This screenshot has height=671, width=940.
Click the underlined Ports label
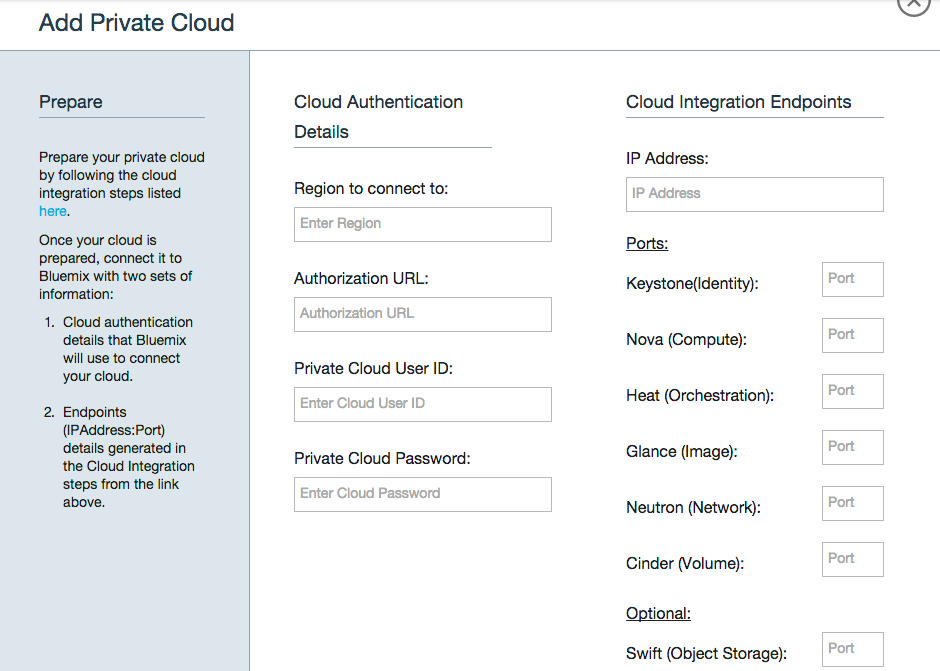click(x=647, y=243)
